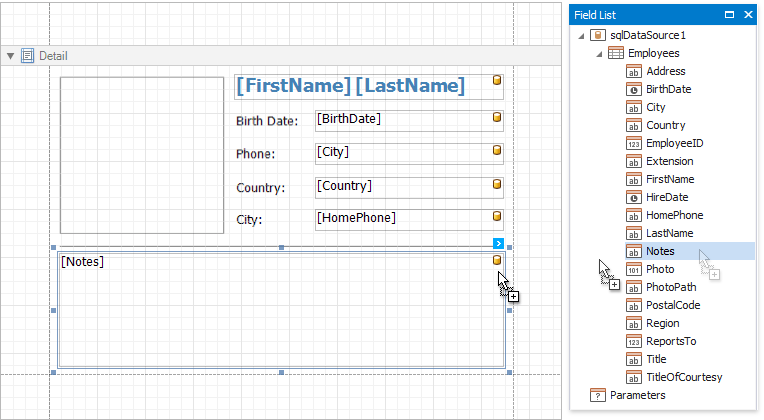Click the Employees table icon
Viewport: 764px width, 420px height.
point(616,53)
